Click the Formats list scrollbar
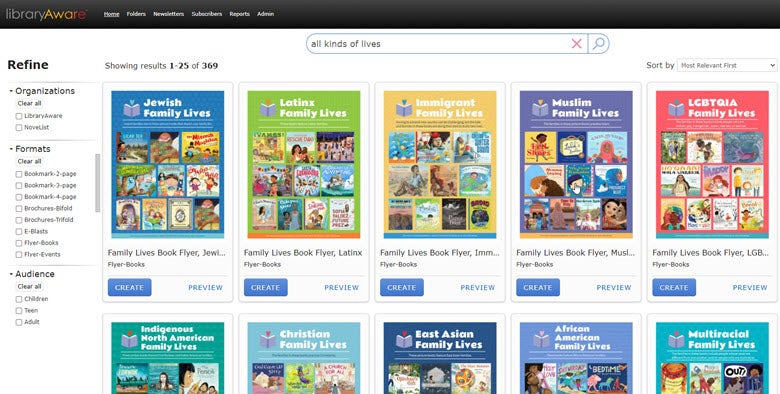Image resolution: width=780 pixels, height=394 pixels. [98, 183]
